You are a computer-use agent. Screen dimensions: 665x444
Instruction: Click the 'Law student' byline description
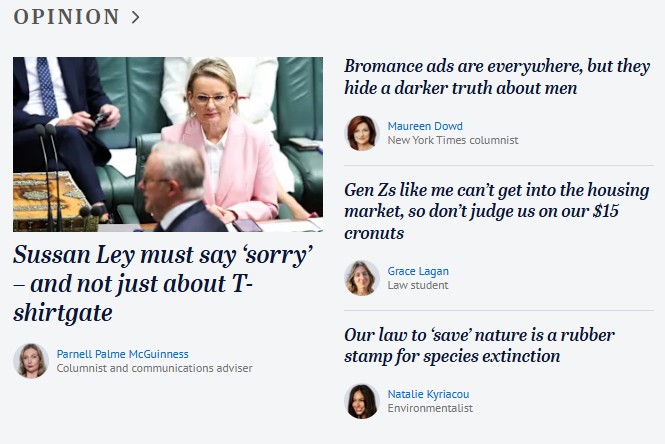click(418, 285)
